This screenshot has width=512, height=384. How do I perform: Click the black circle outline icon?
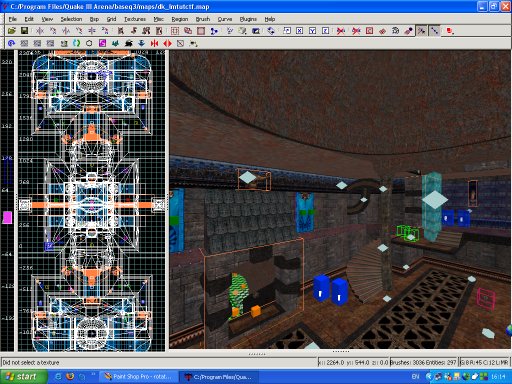(89, 43)
